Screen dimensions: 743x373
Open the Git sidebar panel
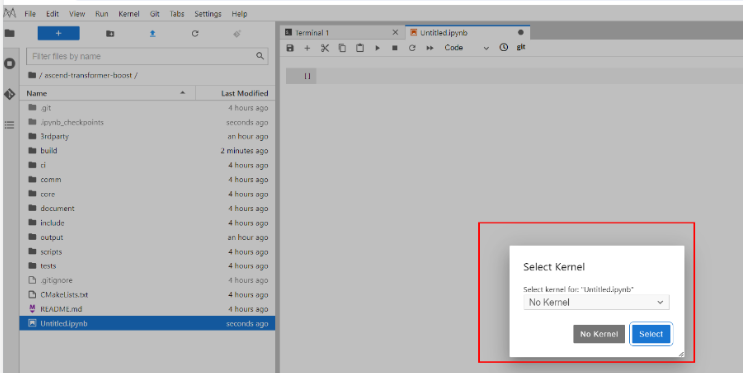9,94
